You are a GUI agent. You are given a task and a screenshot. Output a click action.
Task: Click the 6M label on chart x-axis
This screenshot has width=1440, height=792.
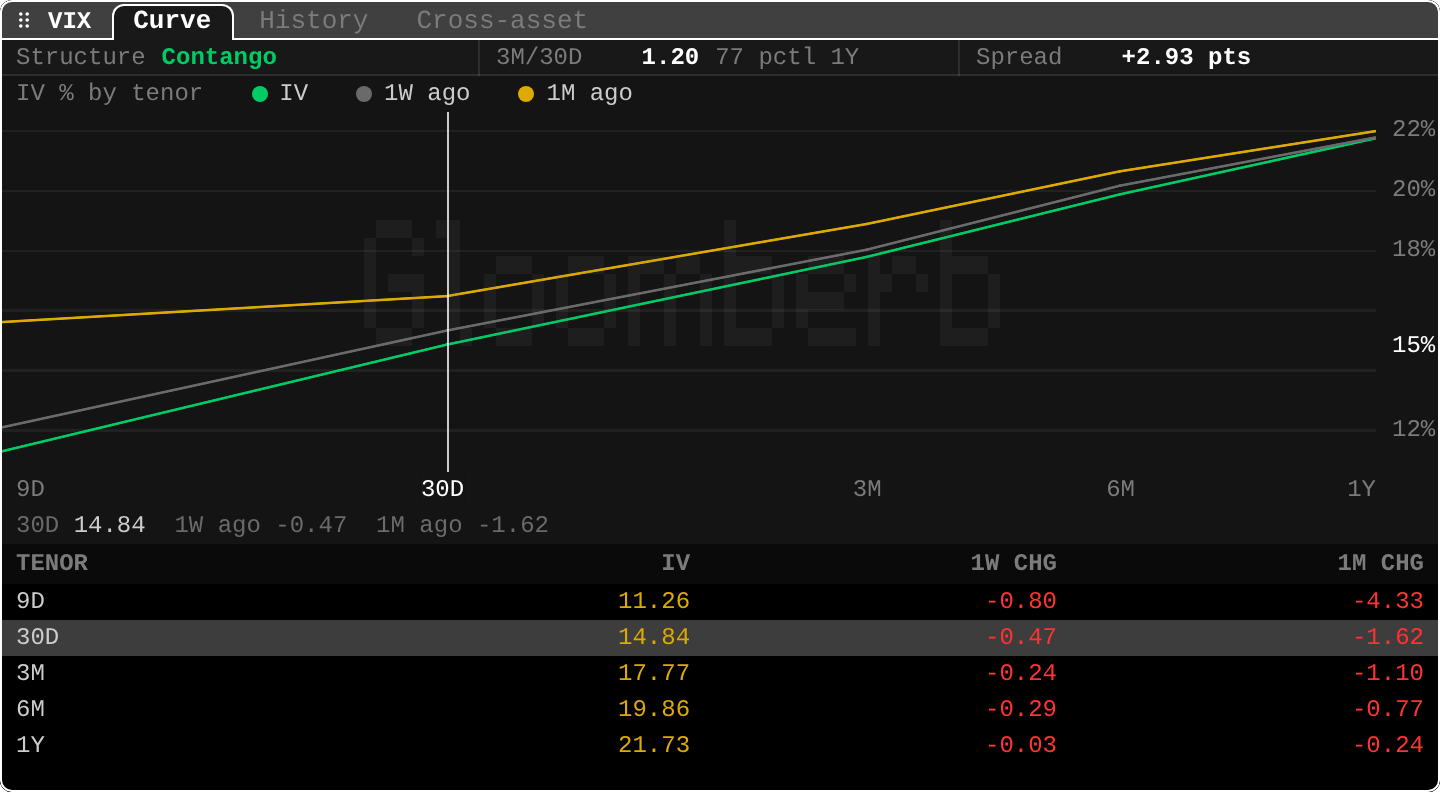click(1120, 489)
